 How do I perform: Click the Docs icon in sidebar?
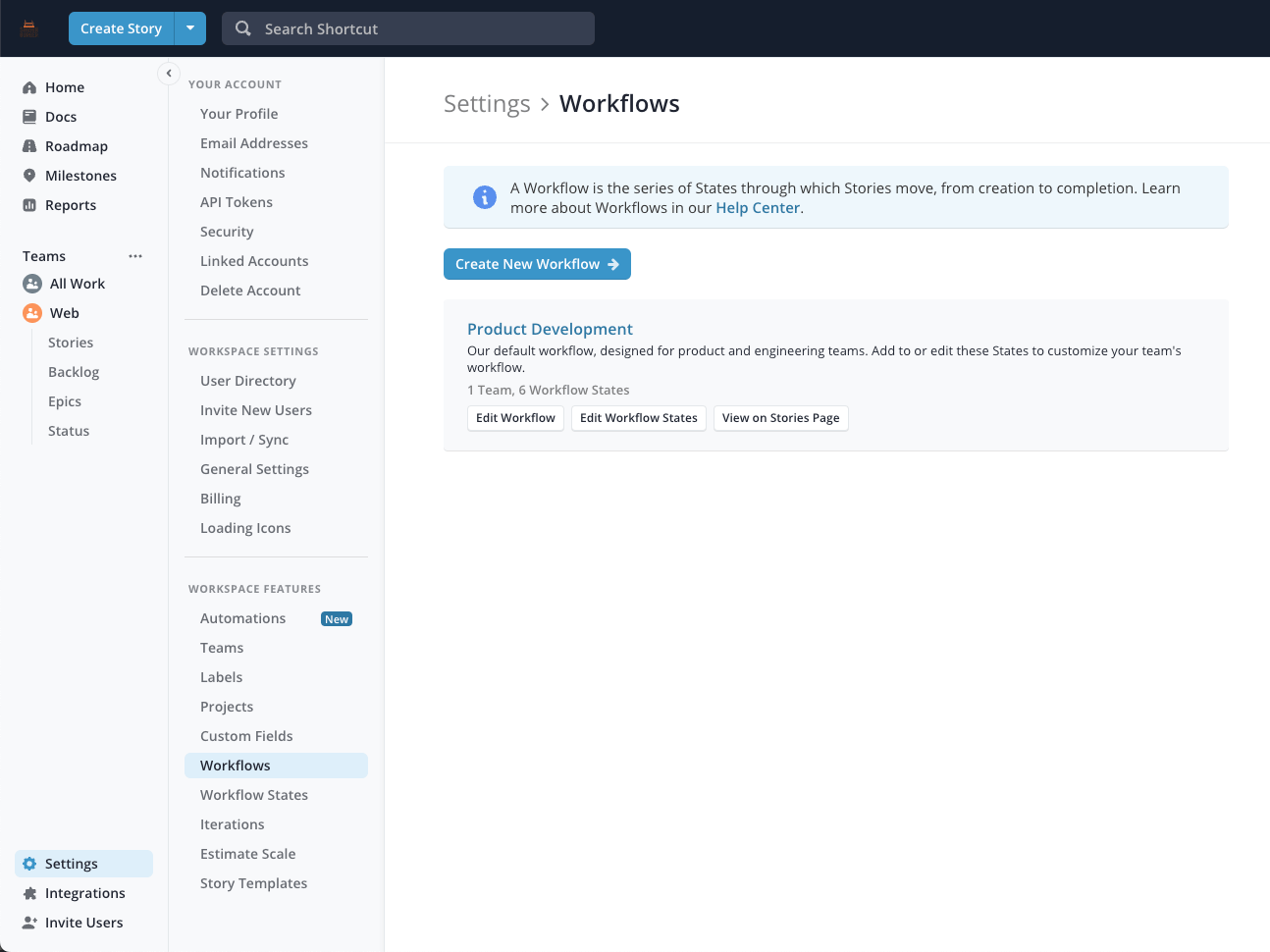point(29,117)
